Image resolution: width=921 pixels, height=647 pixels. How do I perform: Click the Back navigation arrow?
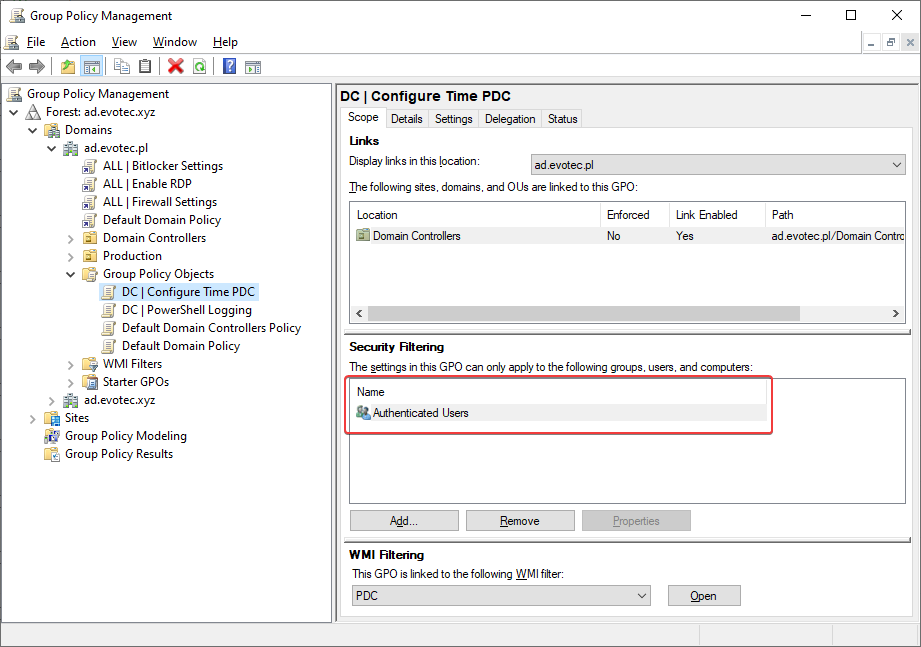pos(13,67)
